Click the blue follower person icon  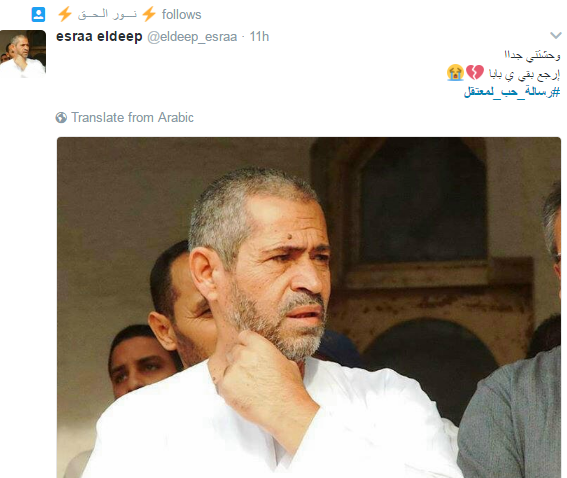[38, 14]
